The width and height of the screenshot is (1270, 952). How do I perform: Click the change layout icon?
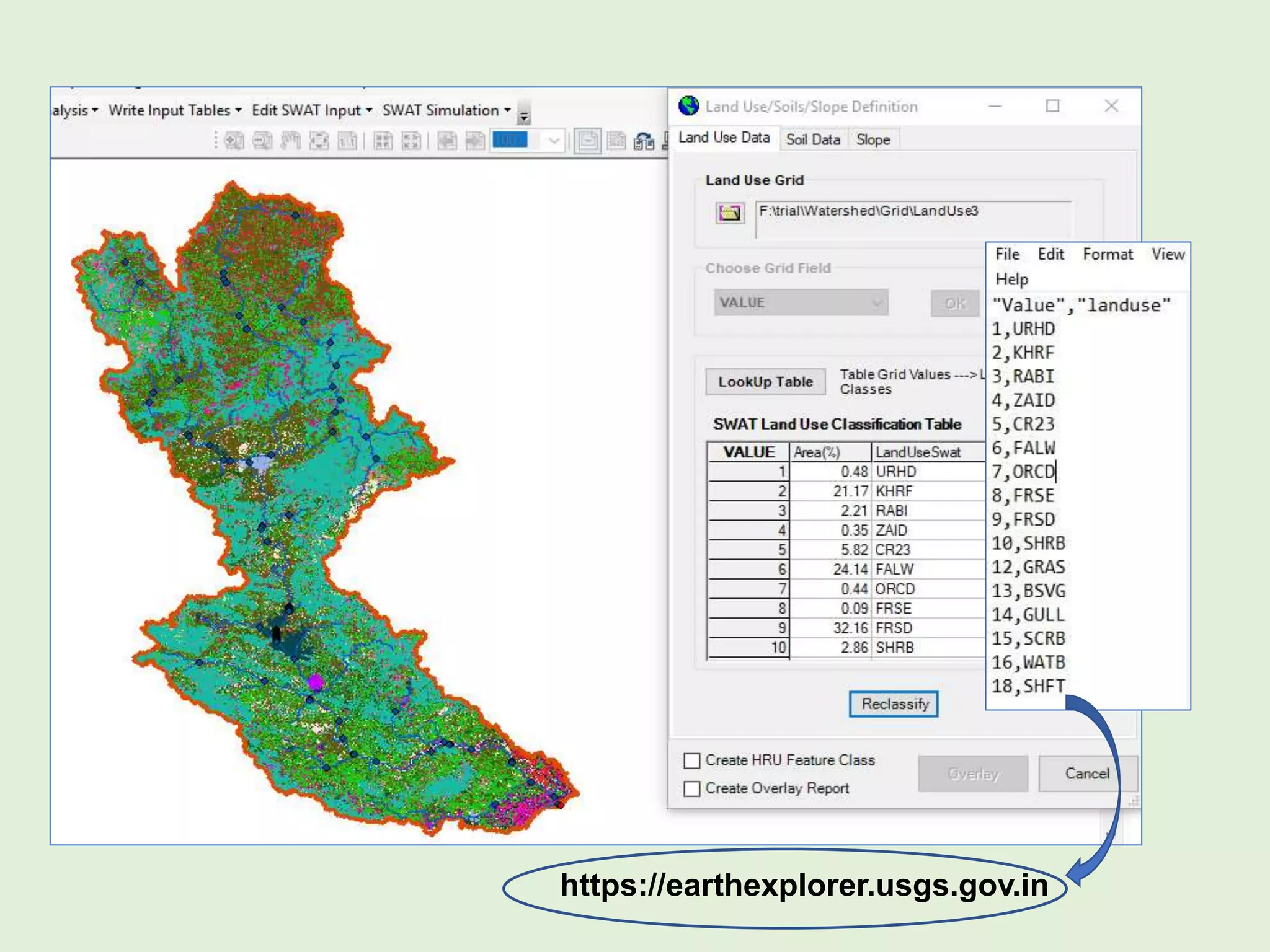click(644, 141)
